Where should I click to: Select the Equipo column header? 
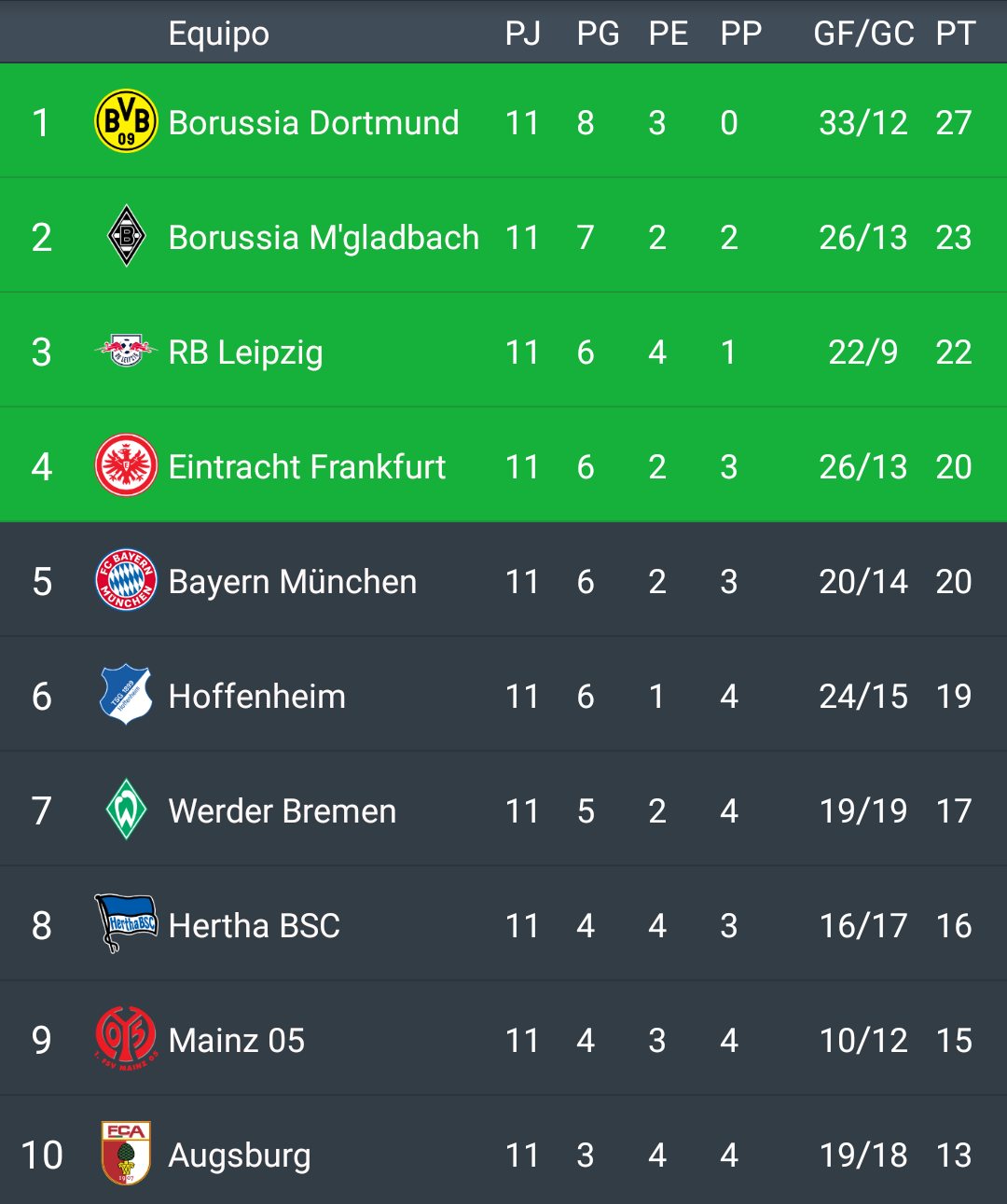pos(219,35)
